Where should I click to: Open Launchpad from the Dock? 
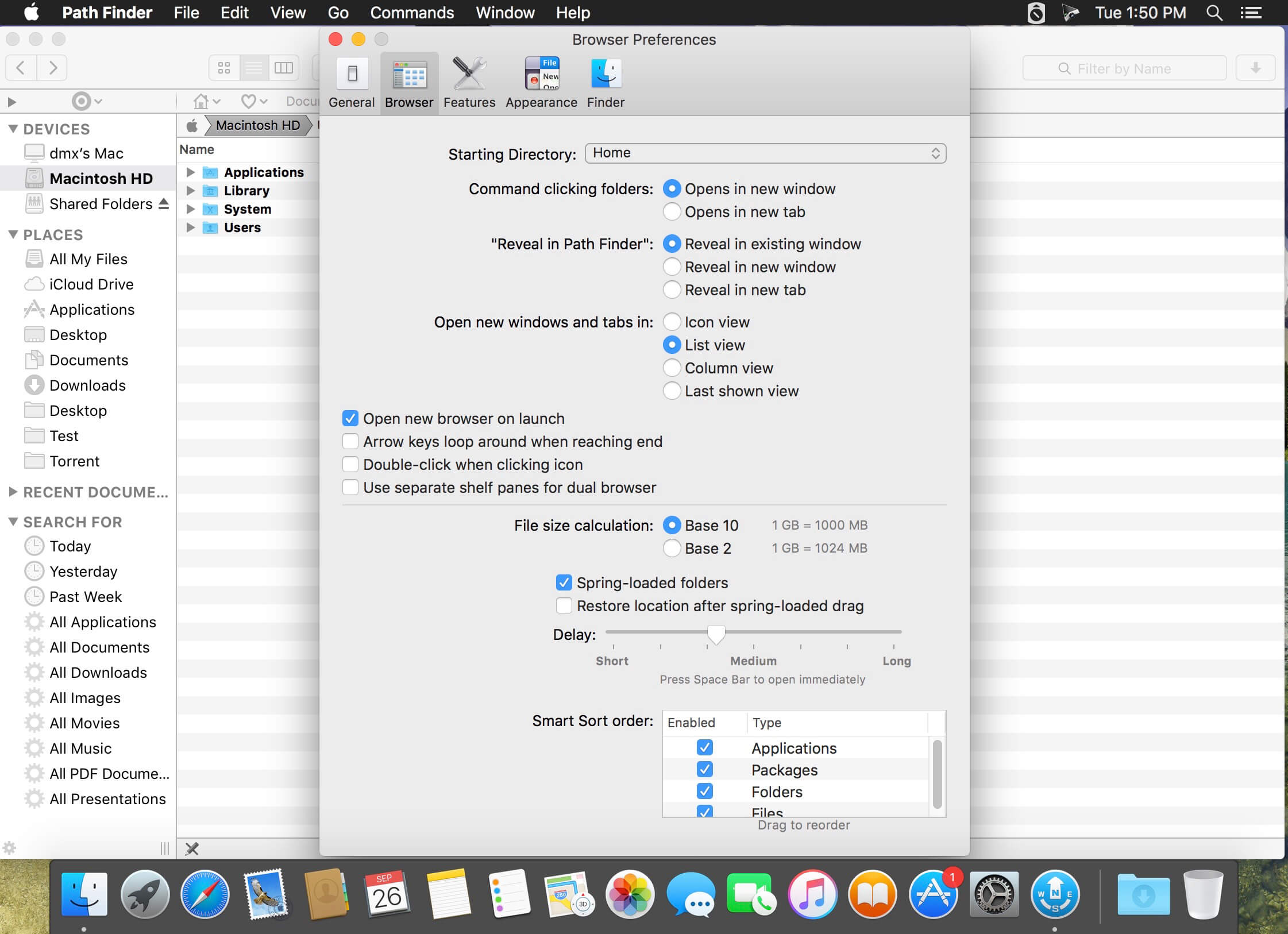tap(145, 895)
